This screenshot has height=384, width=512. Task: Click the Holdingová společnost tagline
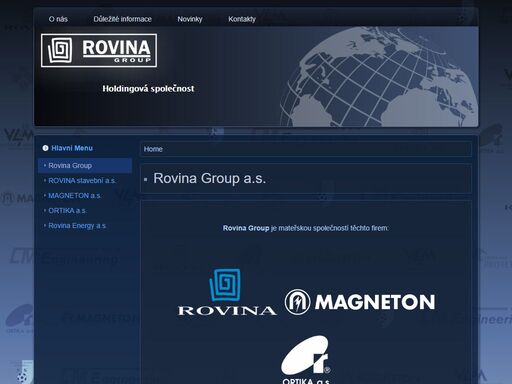coord(148,89)
